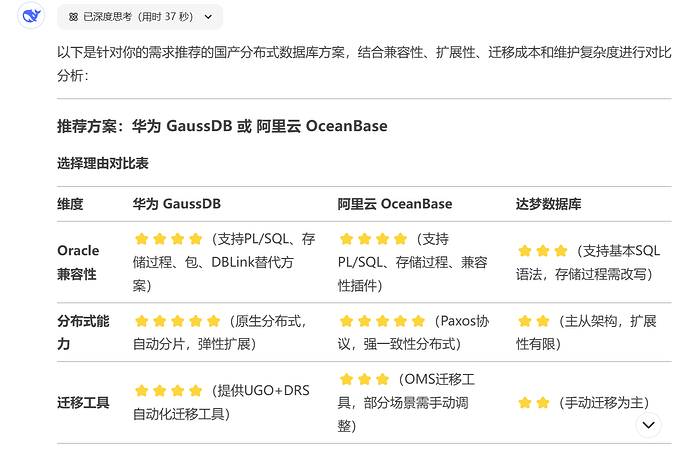The image size is (690, 449).
Task: Select the heading '推荐方案：华为 GaussDB 或 阿里云 OceanBase'
Action: pos(222,126)
